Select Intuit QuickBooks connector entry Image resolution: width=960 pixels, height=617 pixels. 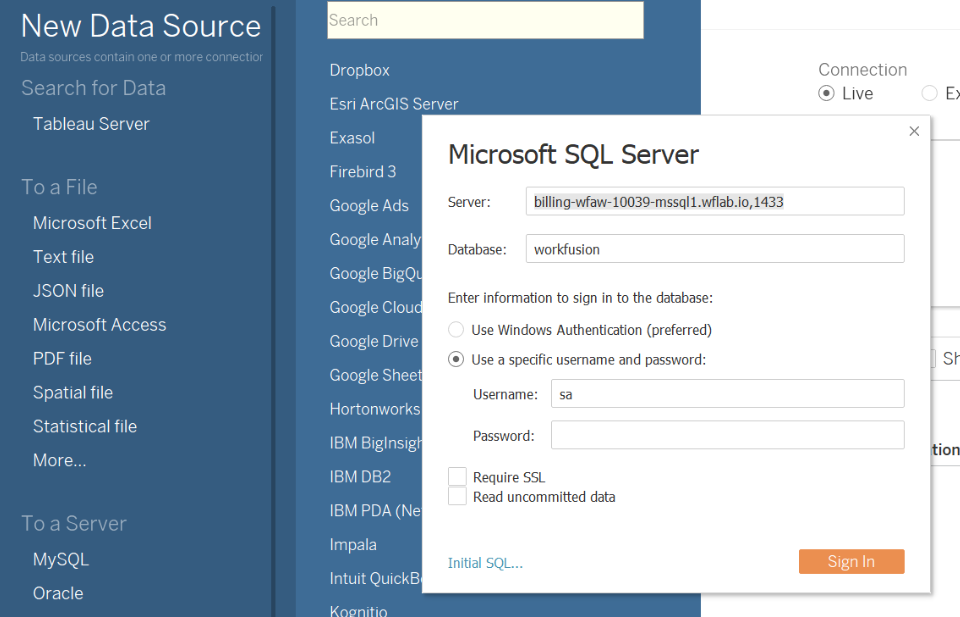point(375,578)
